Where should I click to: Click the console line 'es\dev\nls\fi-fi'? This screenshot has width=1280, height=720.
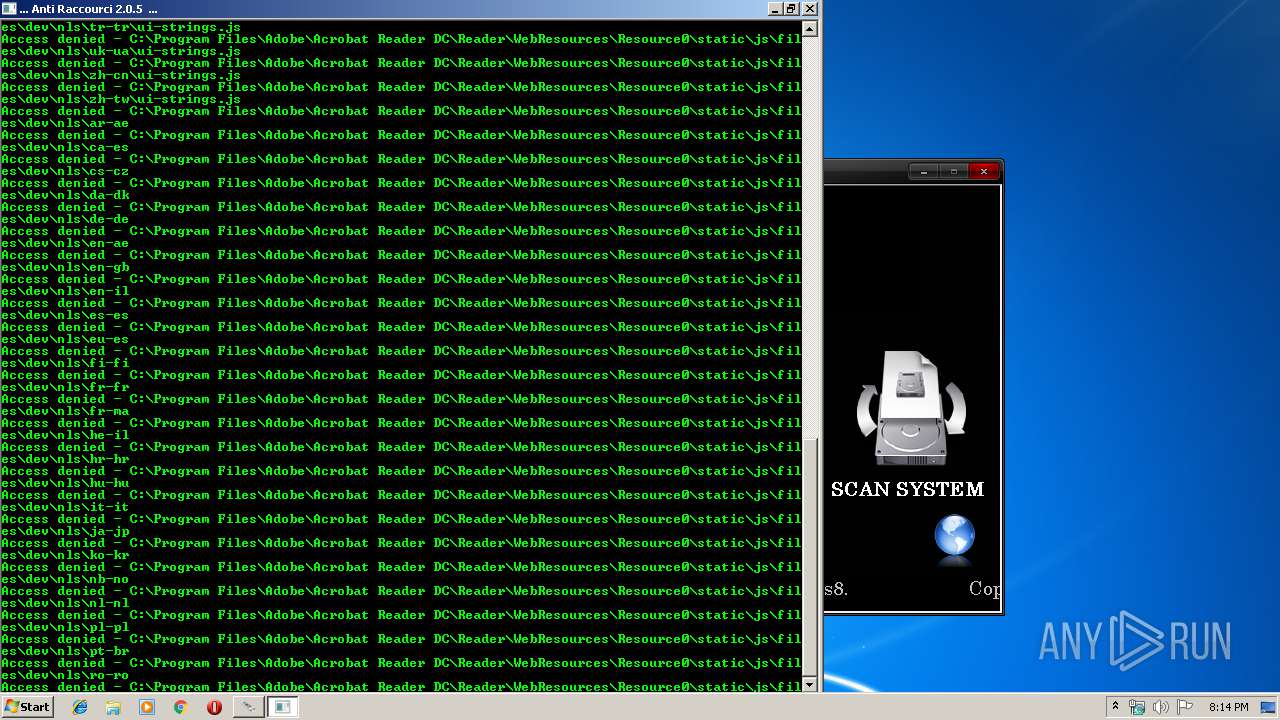click(65, 363)
